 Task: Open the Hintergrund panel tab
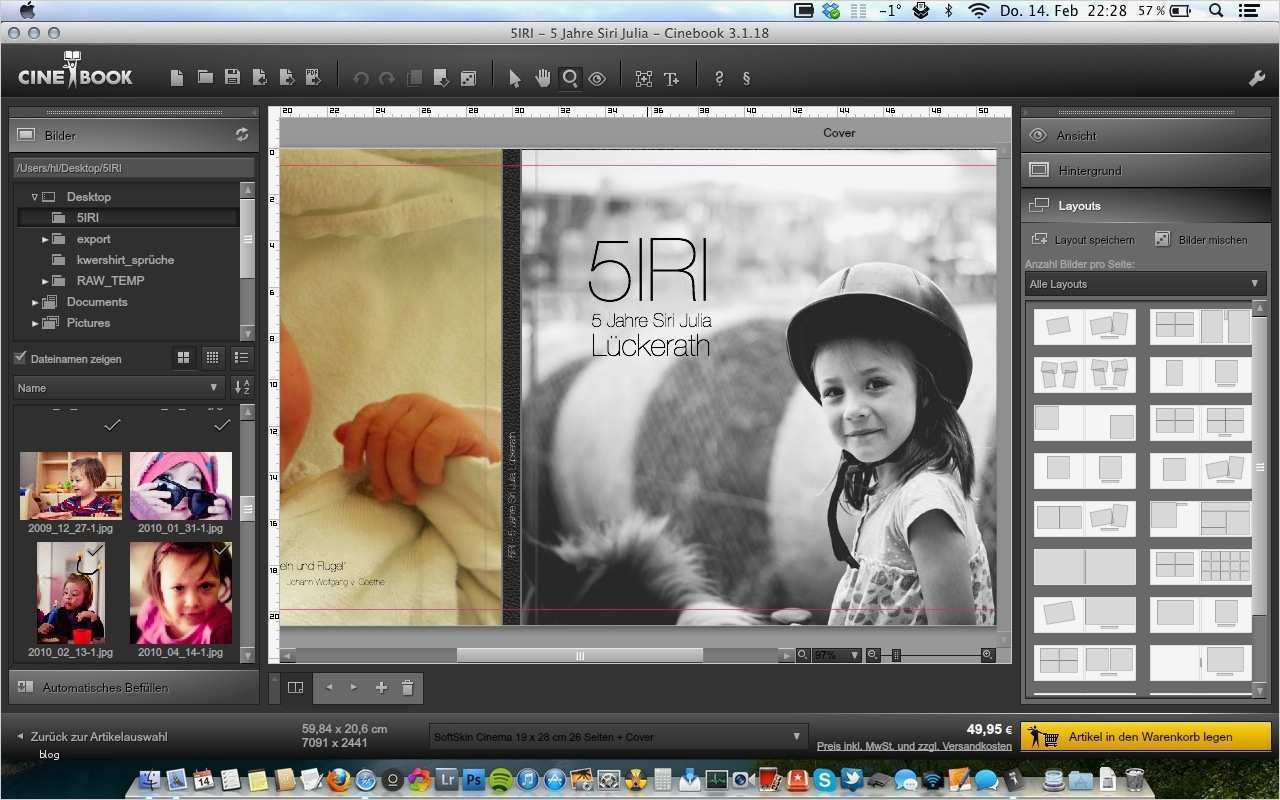pyautogui.click(x=1145, y=171)
